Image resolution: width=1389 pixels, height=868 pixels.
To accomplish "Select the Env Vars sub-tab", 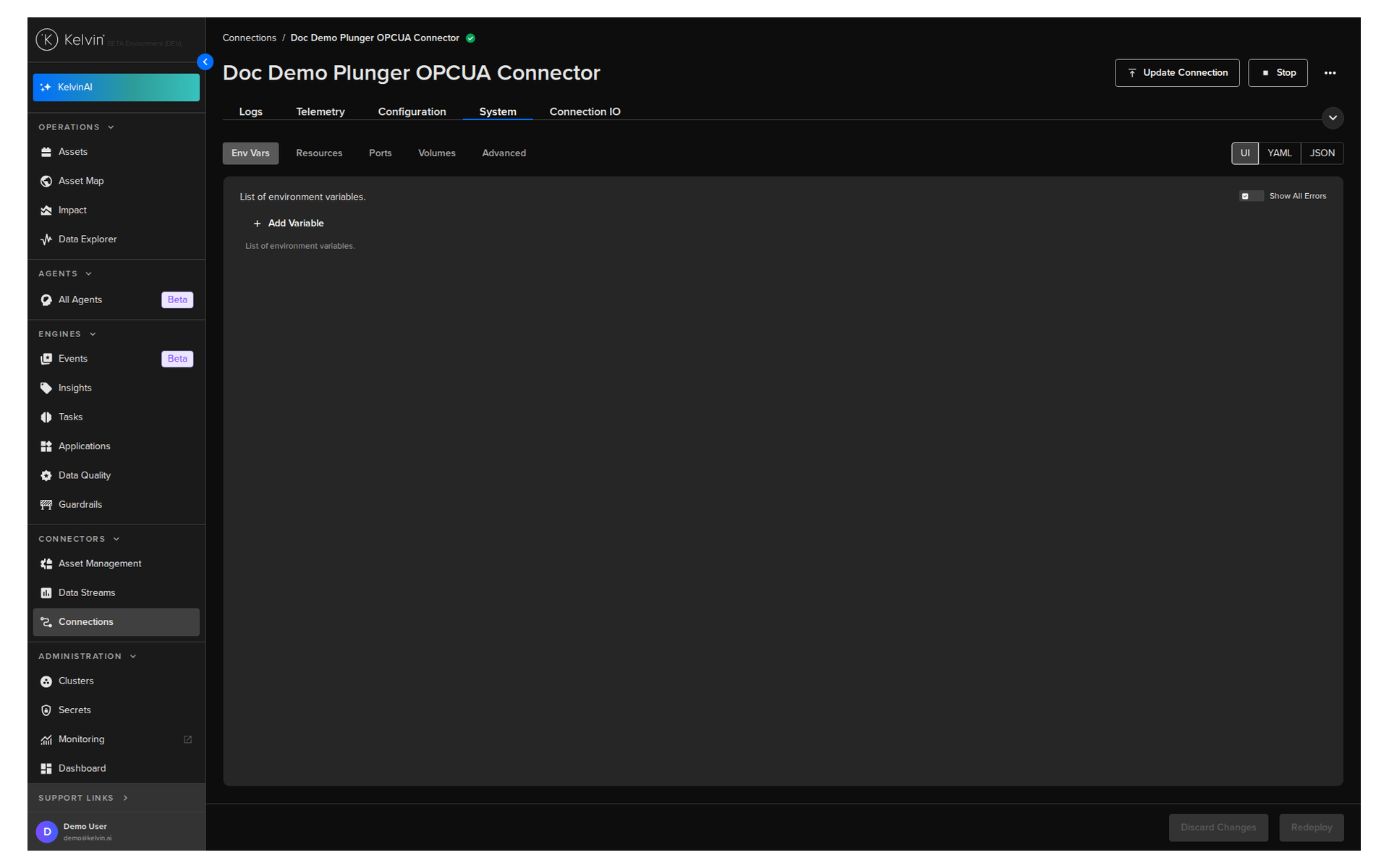I will [x=250, y=153].
